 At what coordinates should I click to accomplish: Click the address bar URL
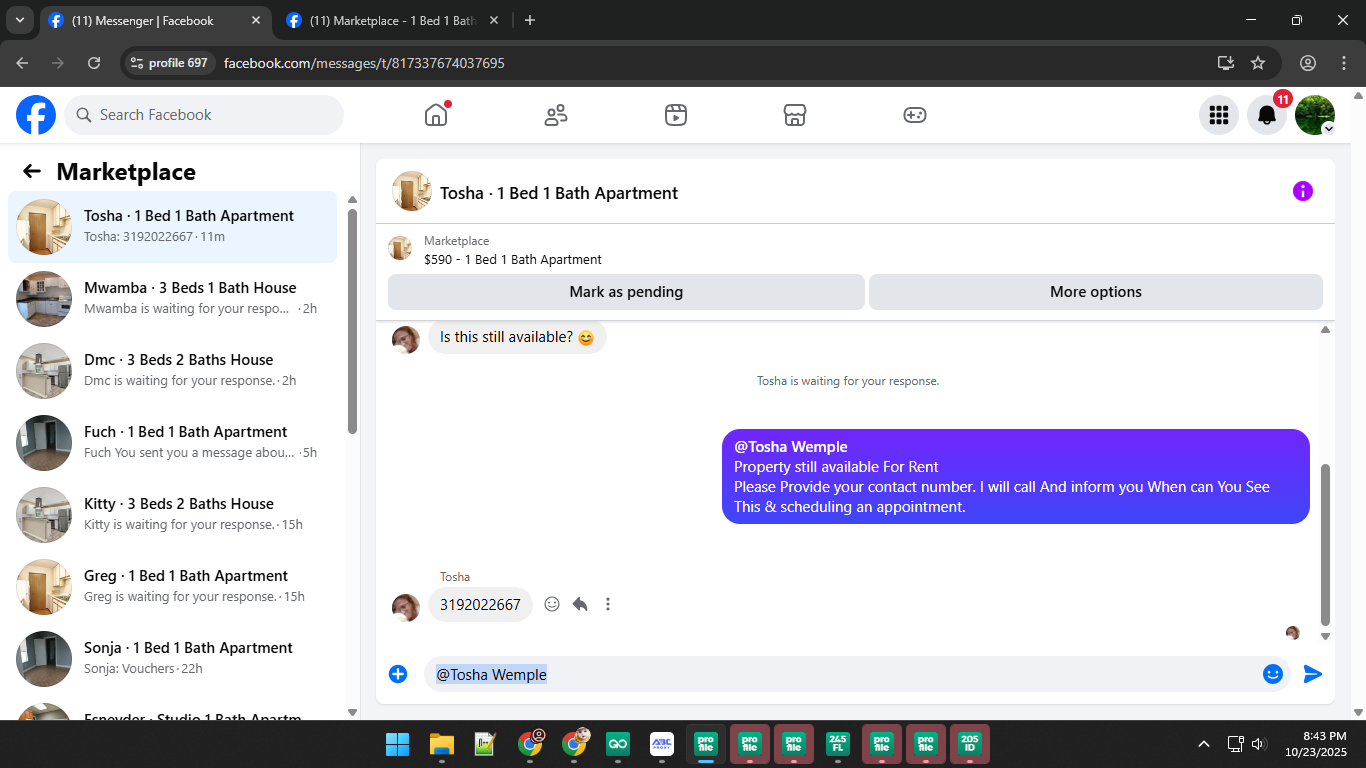[364, 63]
